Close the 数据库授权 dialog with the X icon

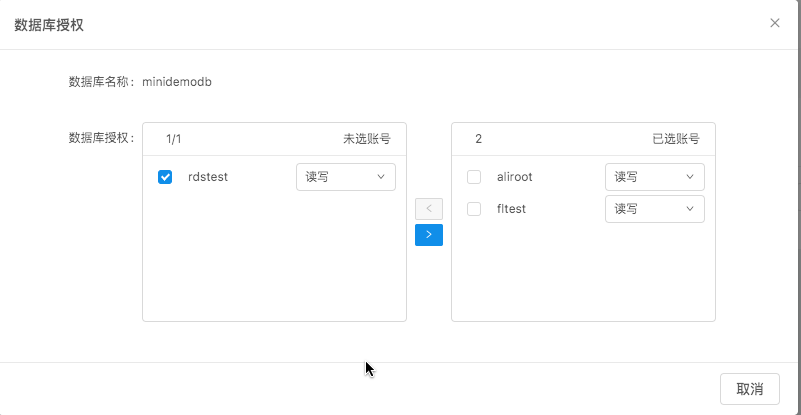click(775, 23)
